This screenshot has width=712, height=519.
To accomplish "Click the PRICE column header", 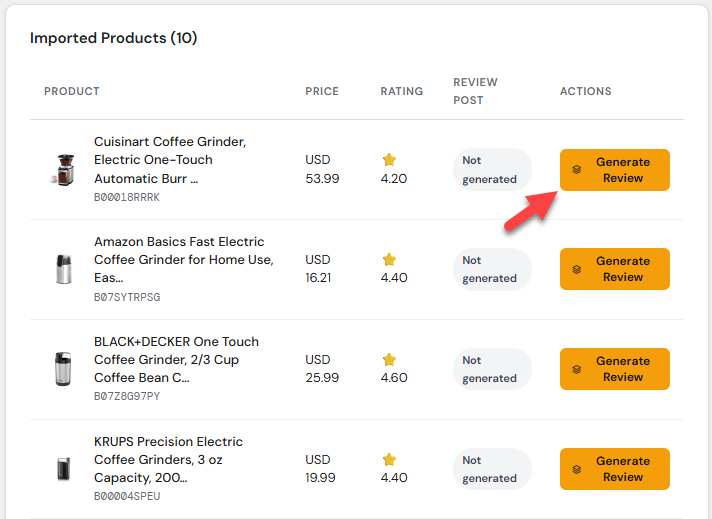I will click(x=322, y=91).
